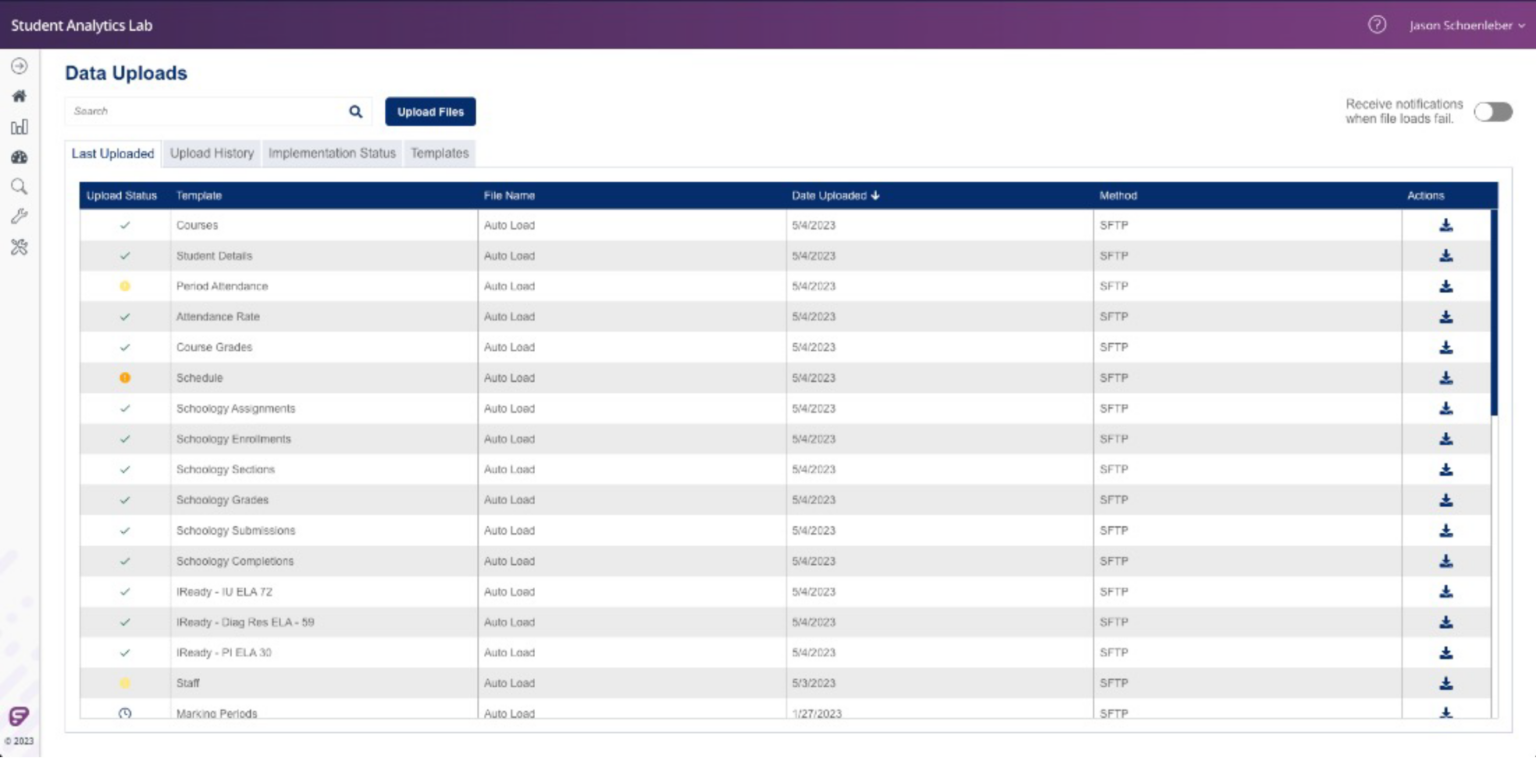The width and height of the screenshot is (1536, 761).
Task: Open the Jason Schoenleber user dropdown
Action: tap(1467, 25)
